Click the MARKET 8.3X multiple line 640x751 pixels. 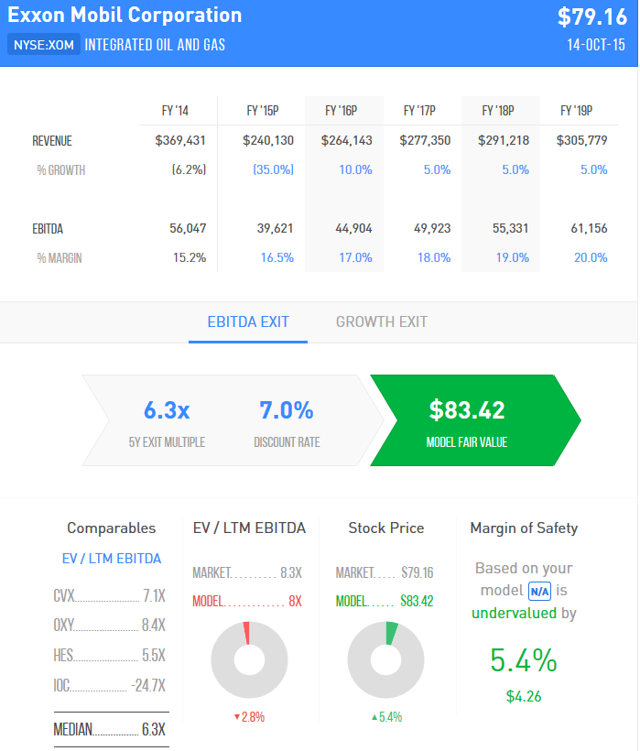(x=247, y=573)
